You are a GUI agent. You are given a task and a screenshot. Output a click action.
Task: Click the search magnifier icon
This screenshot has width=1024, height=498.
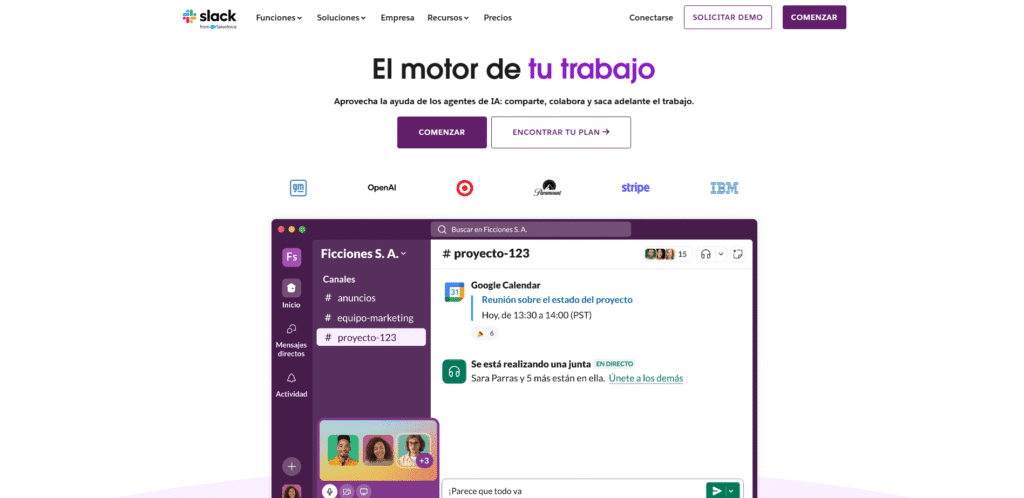pos(442,230)
